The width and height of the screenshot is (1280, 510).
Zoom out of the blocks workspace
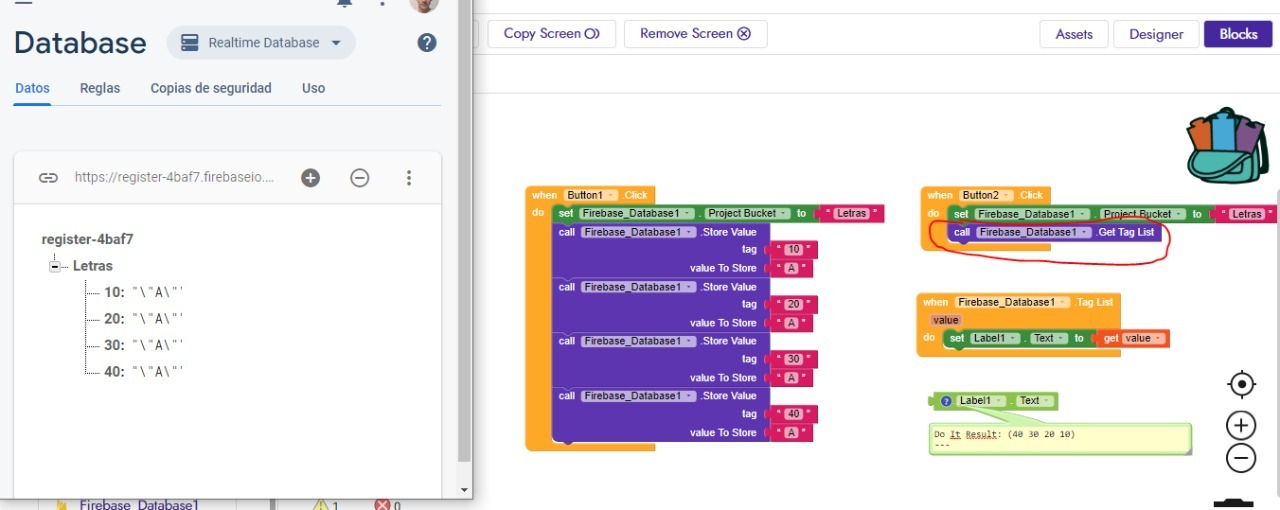point(1241,459)
